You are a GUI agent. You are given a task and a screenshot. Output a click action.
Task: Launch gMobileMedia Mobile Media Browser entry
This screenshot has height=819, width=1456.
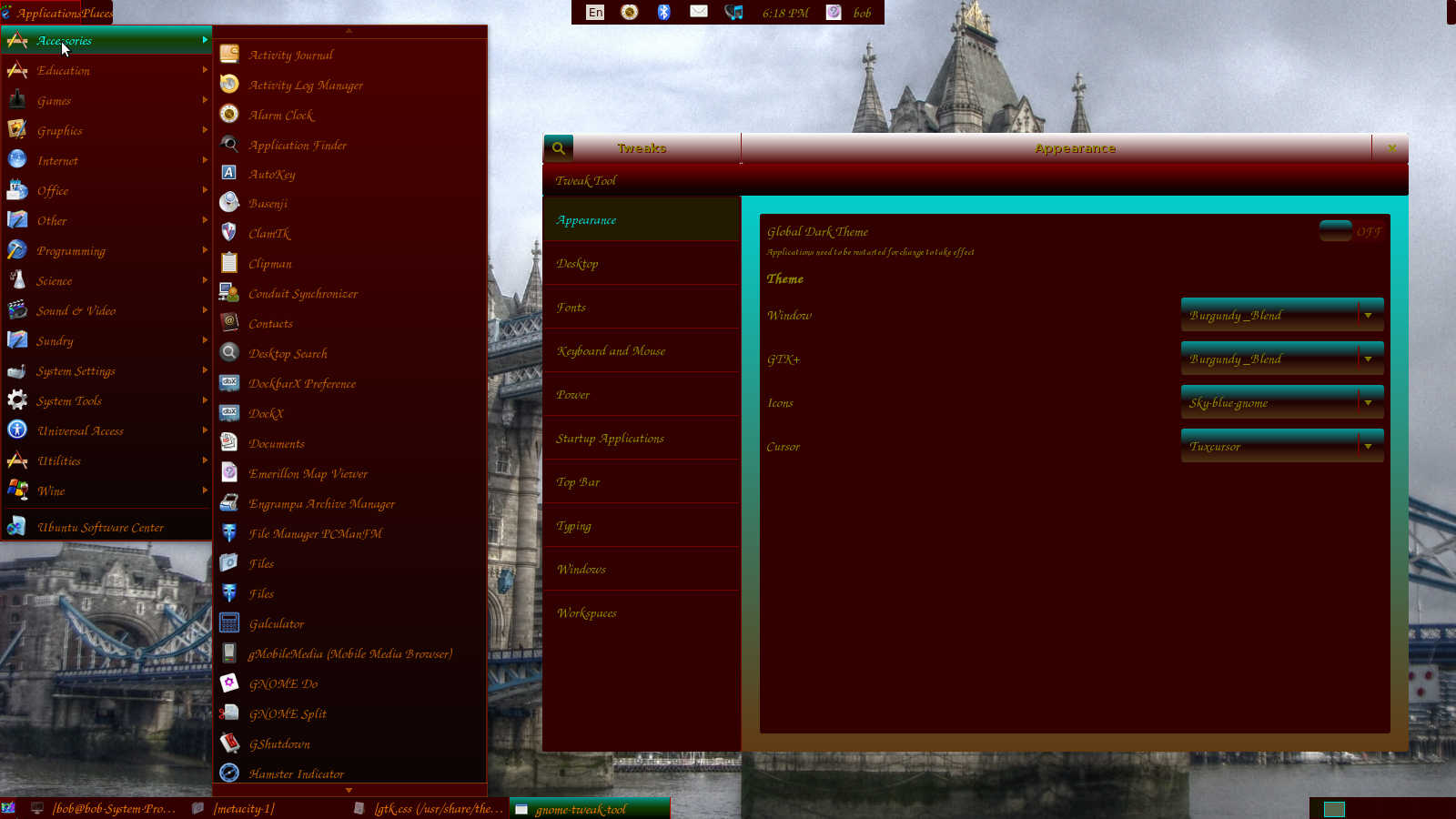pos(349,653)
